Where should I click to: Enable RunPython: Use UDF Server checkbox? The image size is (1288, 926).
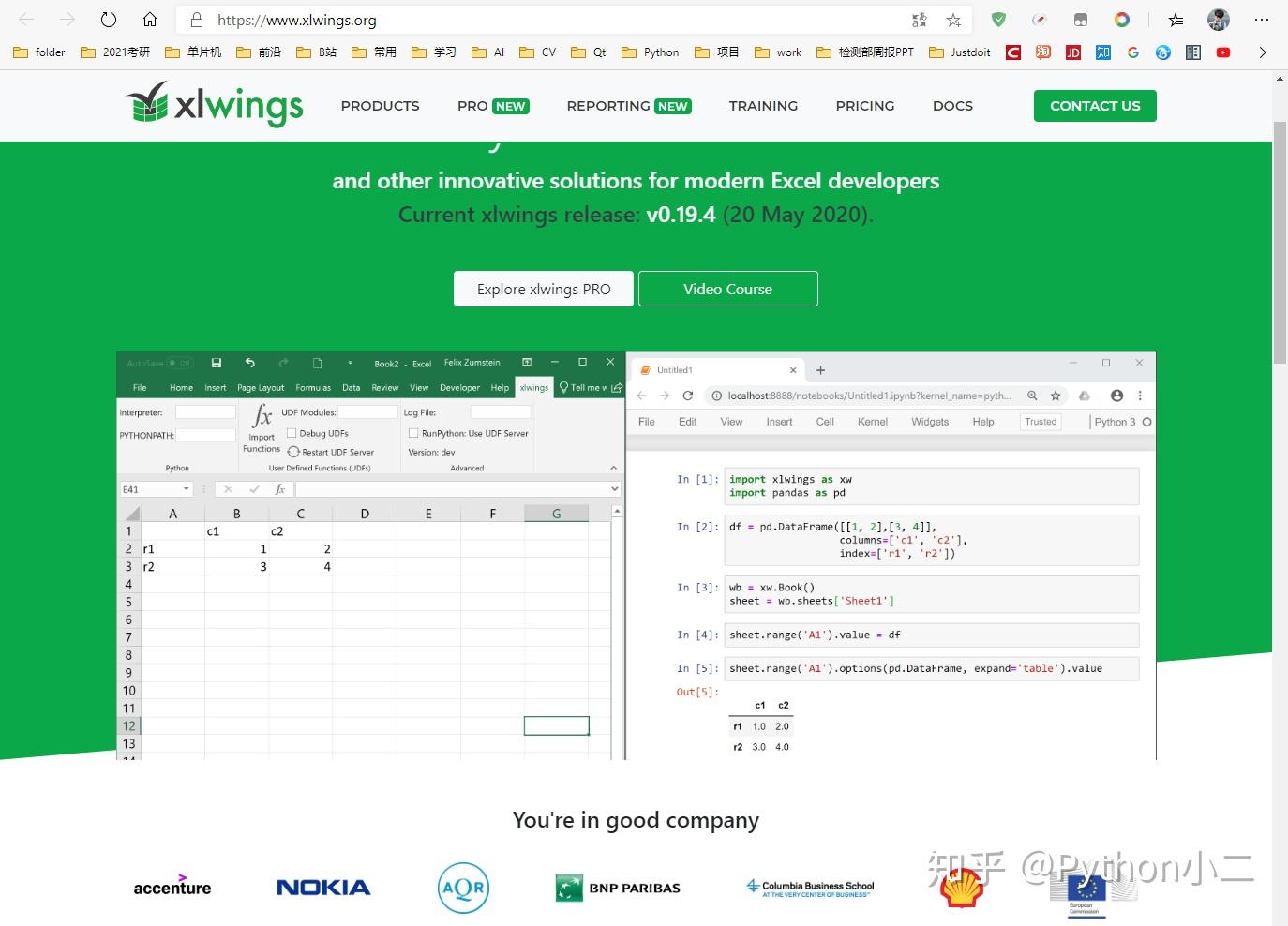[413, 433]
